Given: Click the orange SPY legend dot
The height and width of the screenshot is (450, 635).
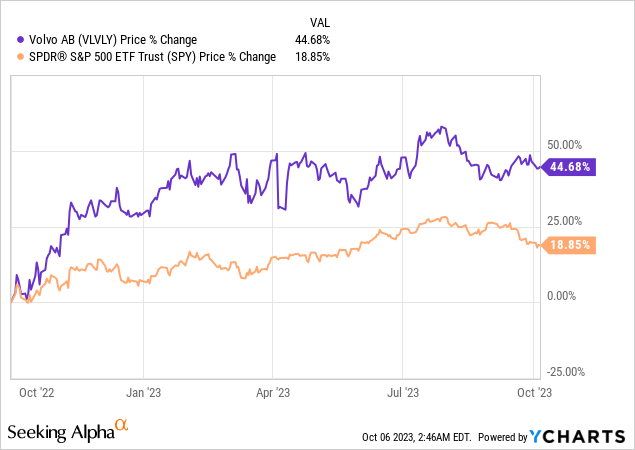Looking at the screenshot, I should pyautogui.click(x=11, y=57).
